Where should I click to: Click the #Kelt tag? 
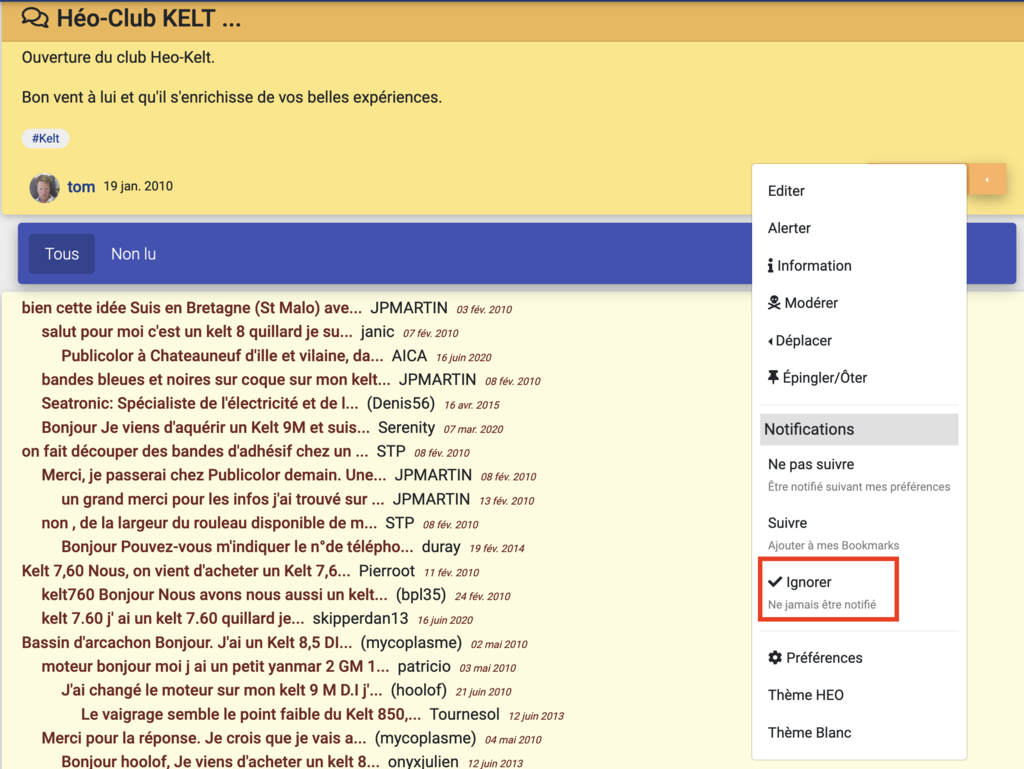point(45,138)
